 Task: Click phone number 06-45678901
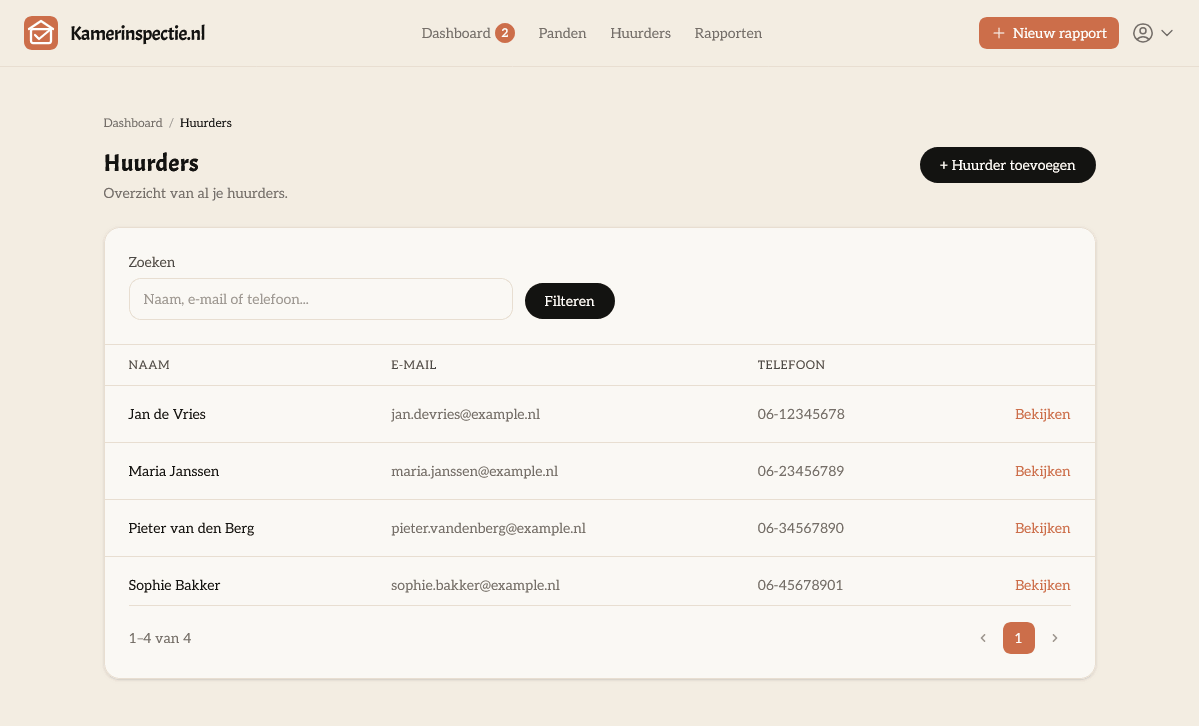[801, 585]
